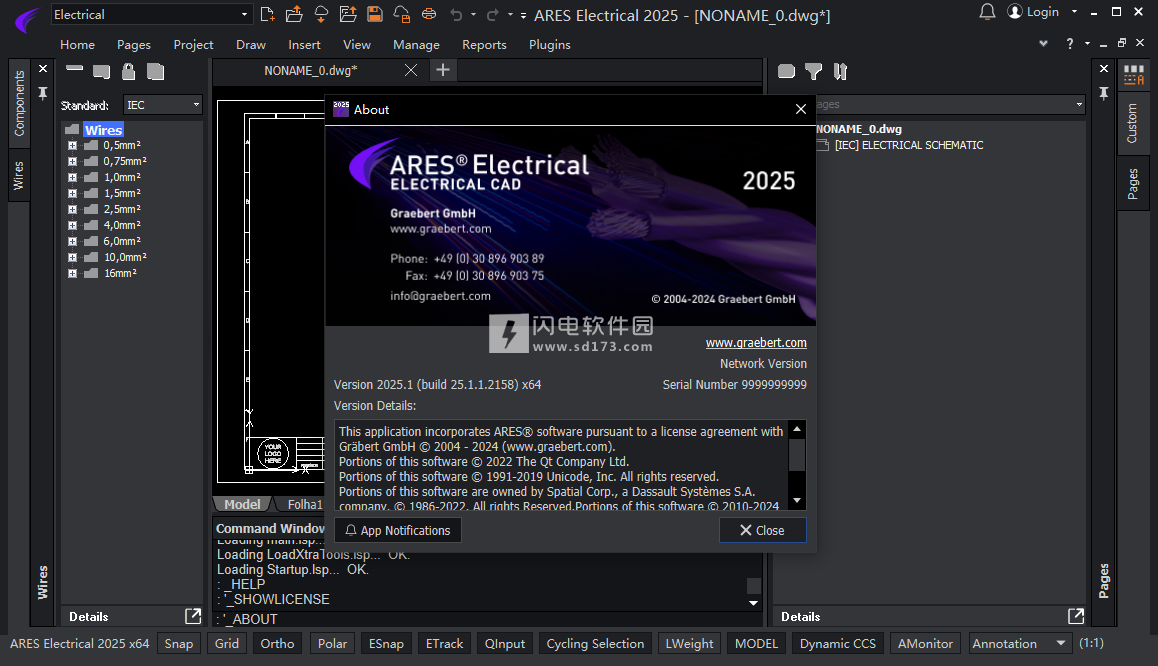Click the Help question mark icon

[1069, 44]
